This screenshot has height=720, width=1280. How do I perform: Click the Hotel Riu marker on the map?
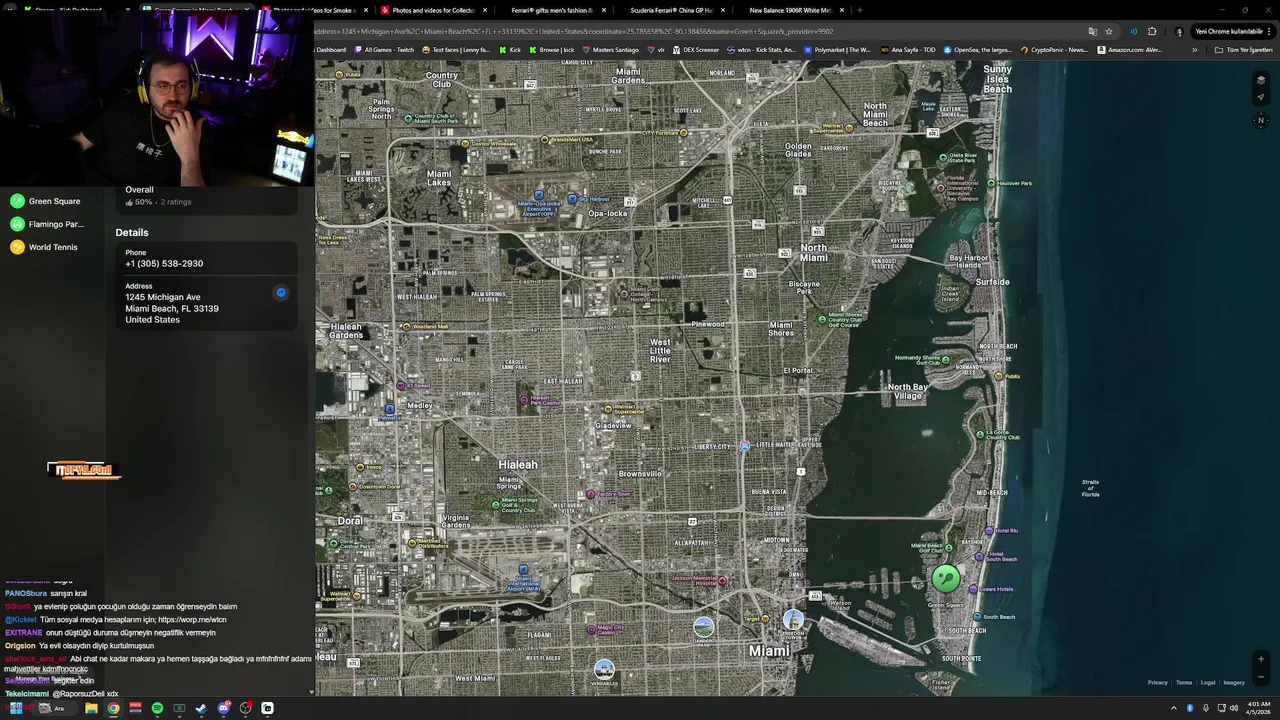click(990, 530)
